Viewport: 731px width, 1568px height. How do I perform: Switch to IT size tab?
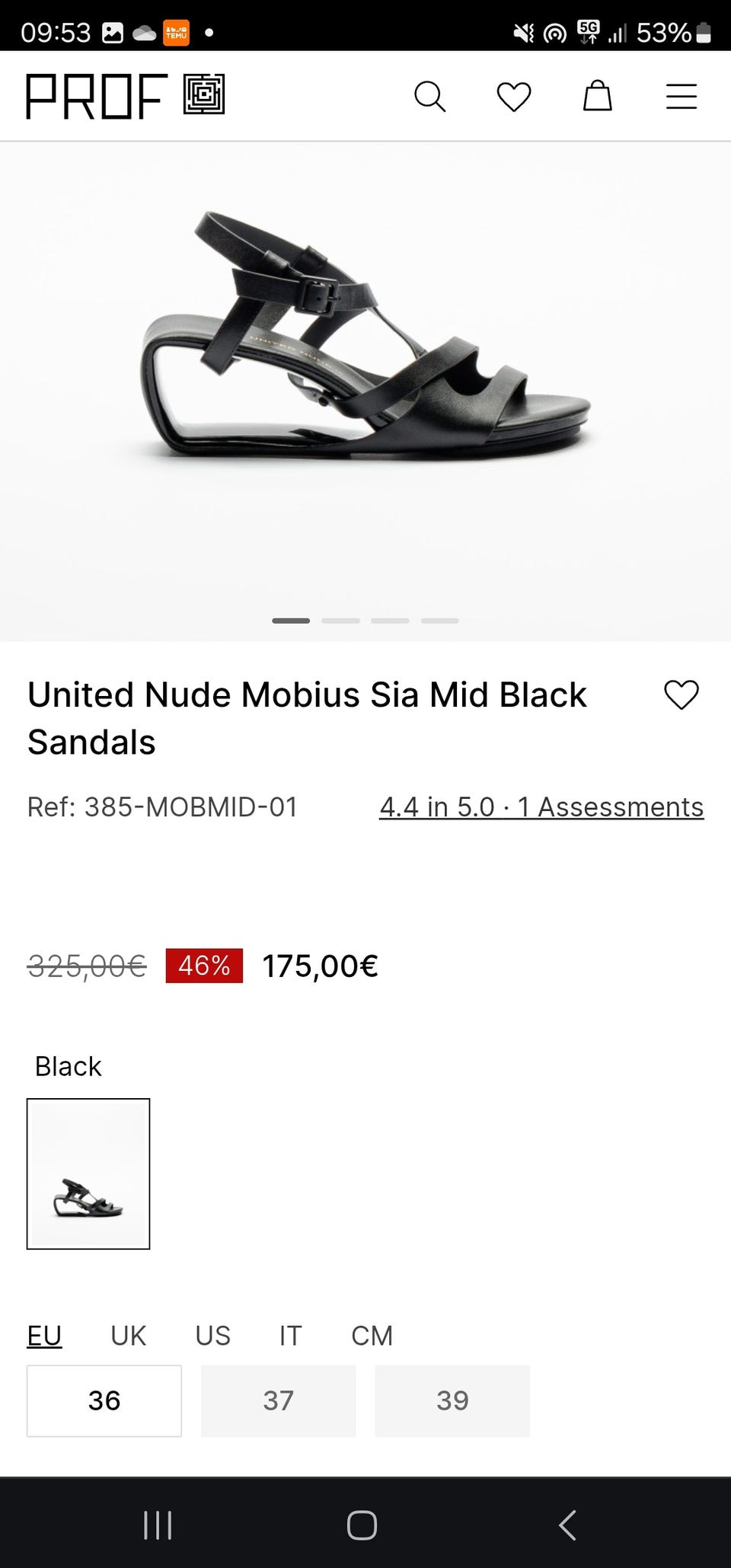pyautogui.click(x=290, y=1335)
